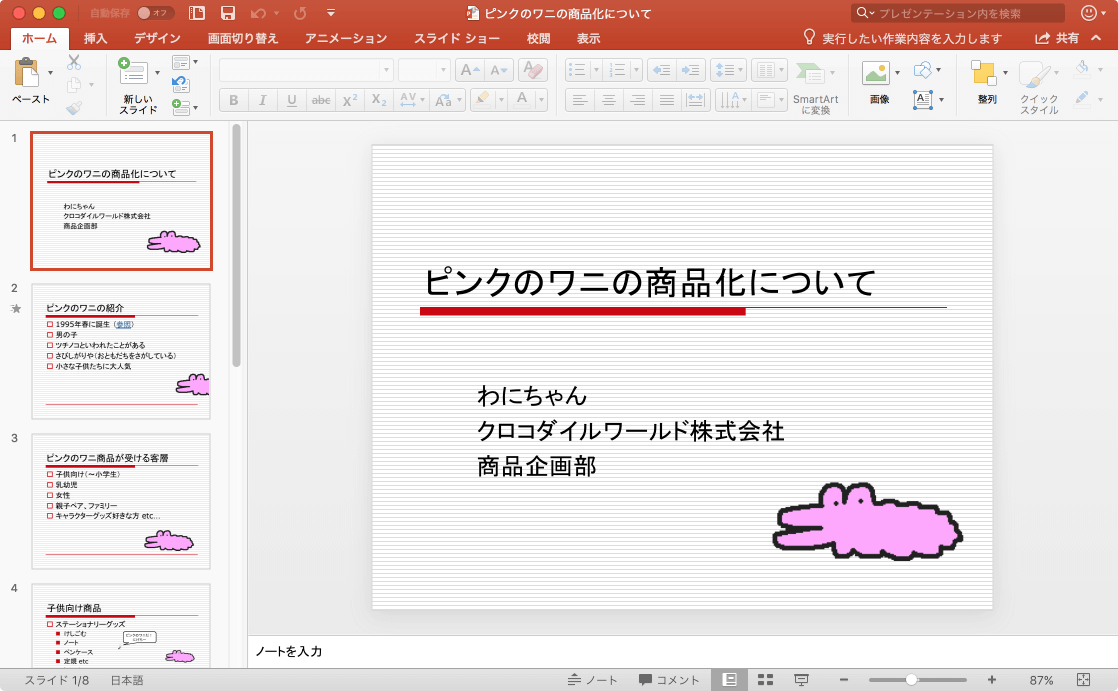Screen dimensions: 1118x691
Task: Open the 整列 arrange tool
Action: (985, 73)
